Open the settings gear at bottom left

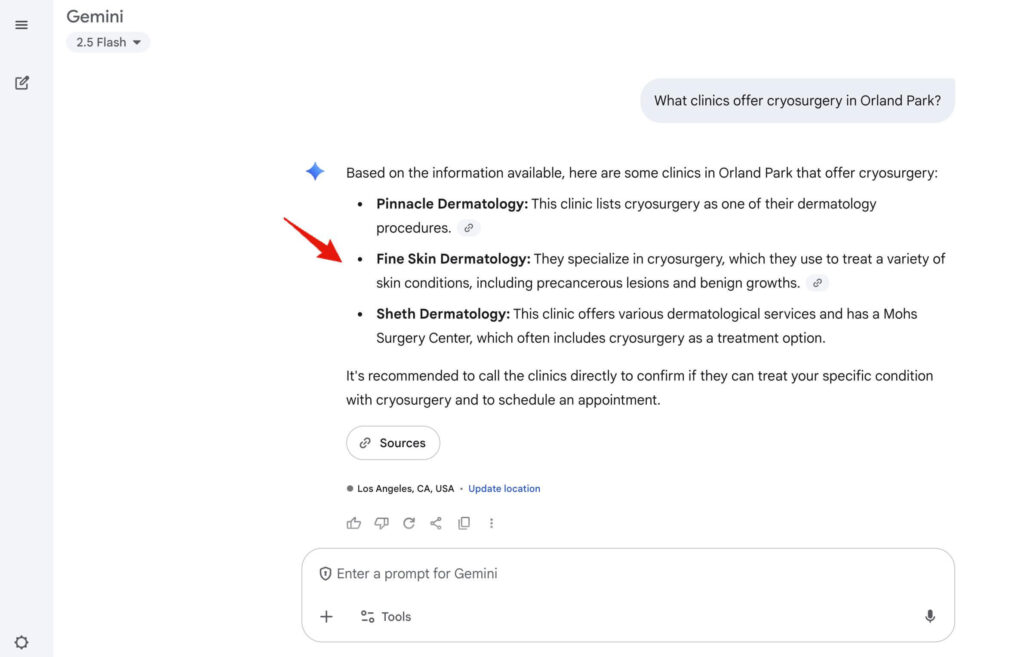[21, 642]
